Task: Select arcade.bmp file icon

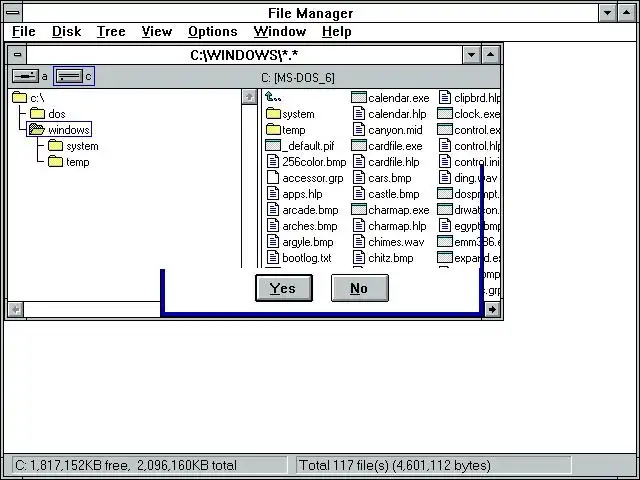Action: point(273,210)
